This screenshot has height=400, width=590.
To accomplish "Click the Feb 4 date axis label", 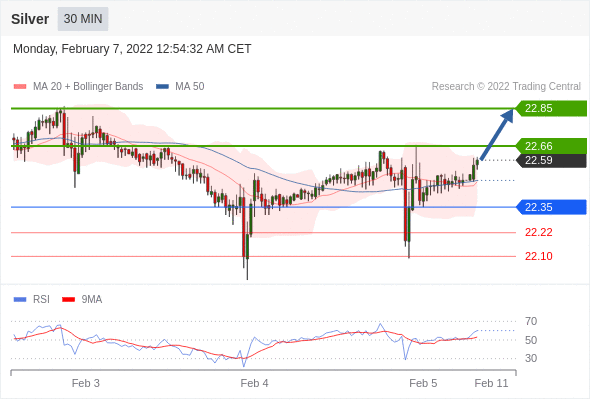I will (254, 383).
